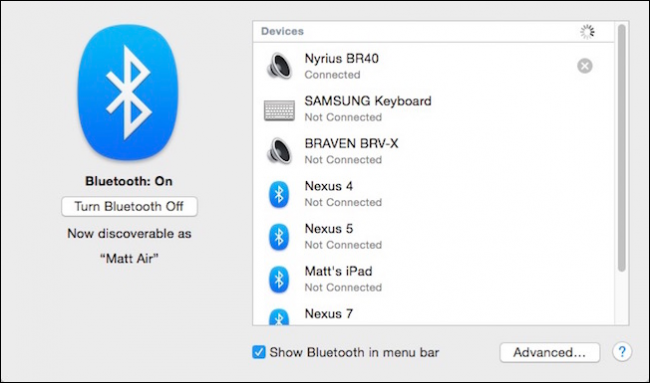
Task: Click the Nyrius BR40 speaker icon
Action: [x=279, y=66]
